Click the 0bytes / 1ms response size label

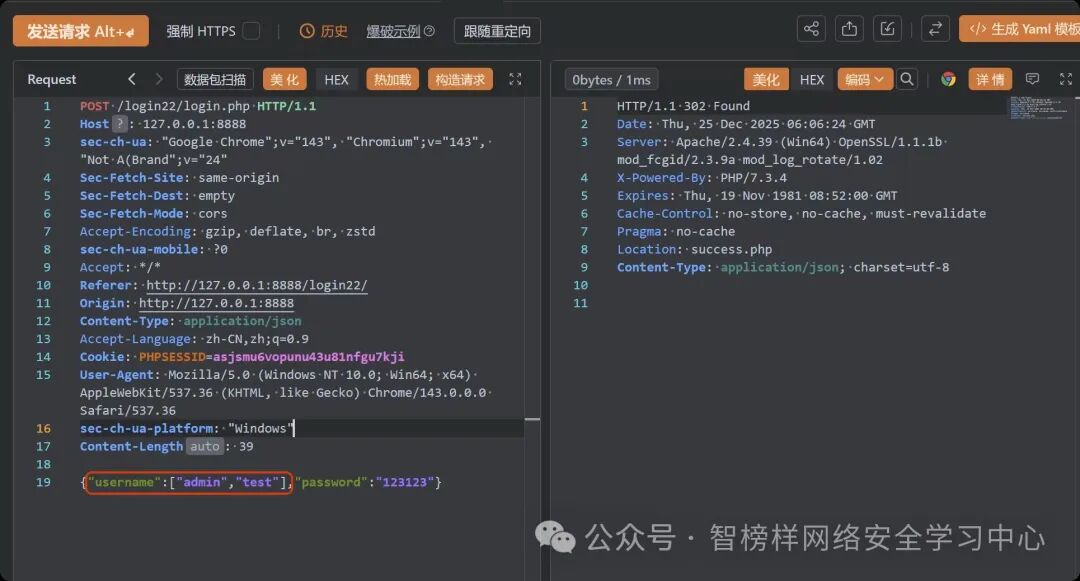point(612,80)
